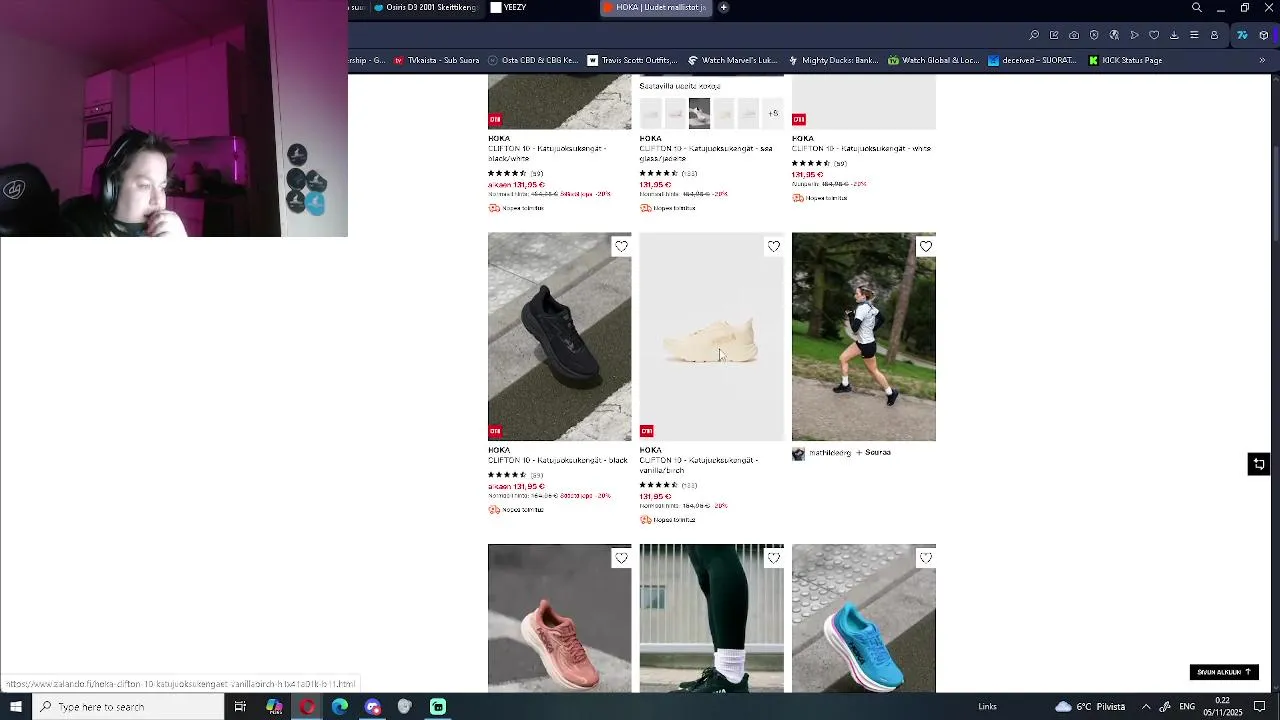Open the ENG language indicator
Viewport: 1280px width, 720px height.
coord(1188,707)
